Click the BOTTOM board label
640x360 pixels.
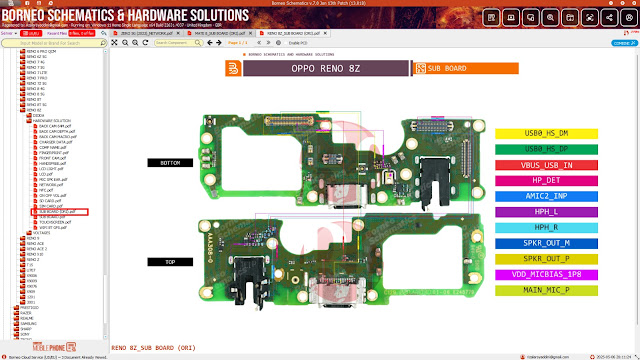[x=170, y=163]
